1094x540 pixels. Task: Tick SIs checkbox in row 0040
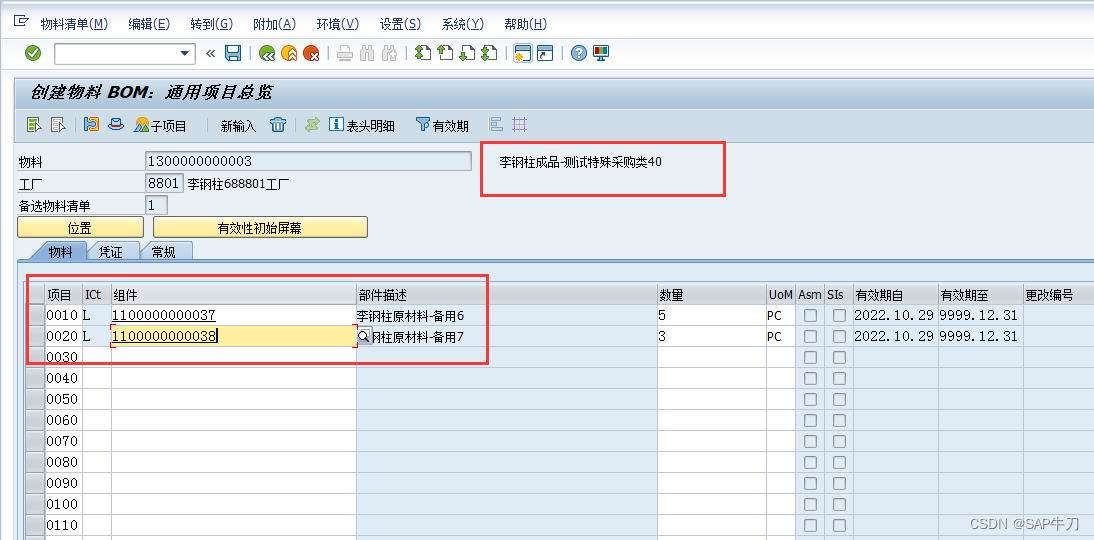point(839,378)
